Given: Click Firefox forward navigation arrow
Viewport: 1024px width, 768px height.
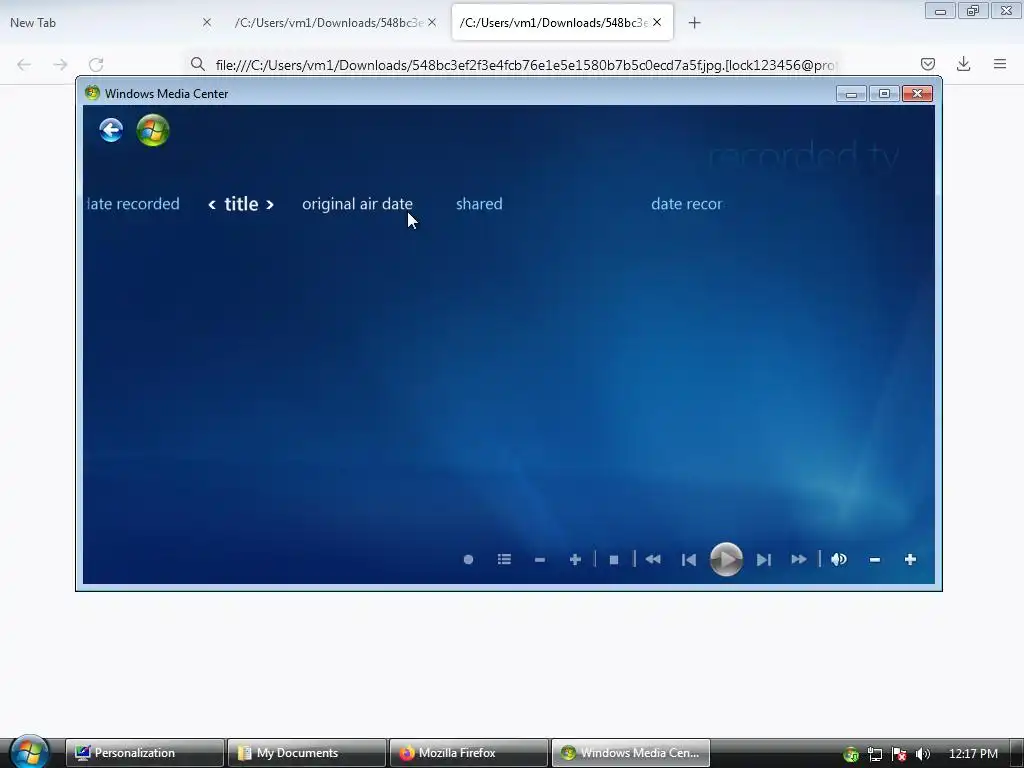Looking at the screenshot, I should pyautogui.click(x=60, y=64).
